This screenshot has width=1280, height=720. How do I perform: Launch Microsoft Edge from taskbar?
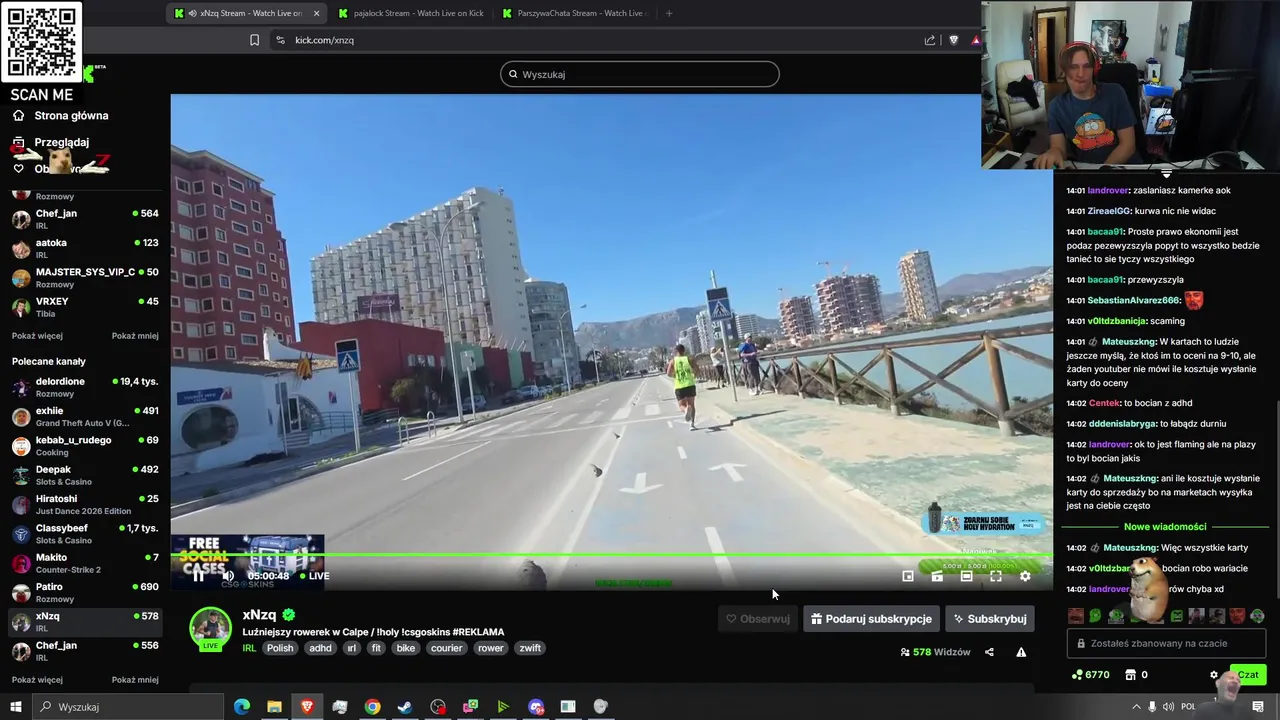(x=241, y=707)
